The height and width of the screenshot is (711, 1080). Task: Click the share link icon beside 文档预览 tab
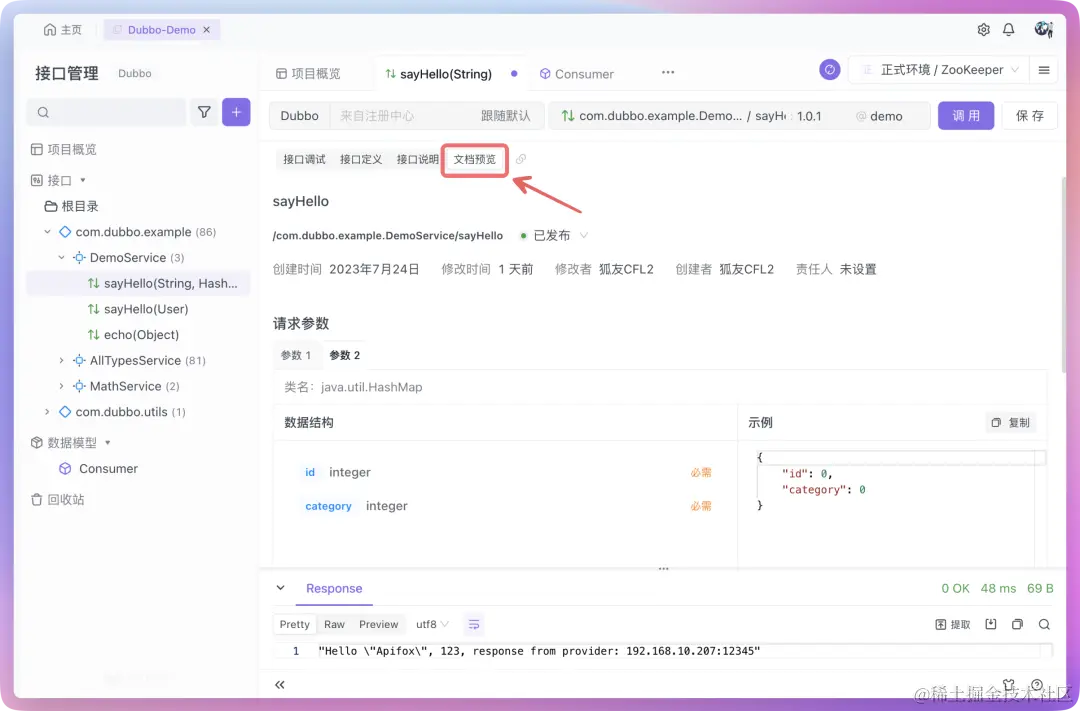pyautogui.click(x=519, y=158)
